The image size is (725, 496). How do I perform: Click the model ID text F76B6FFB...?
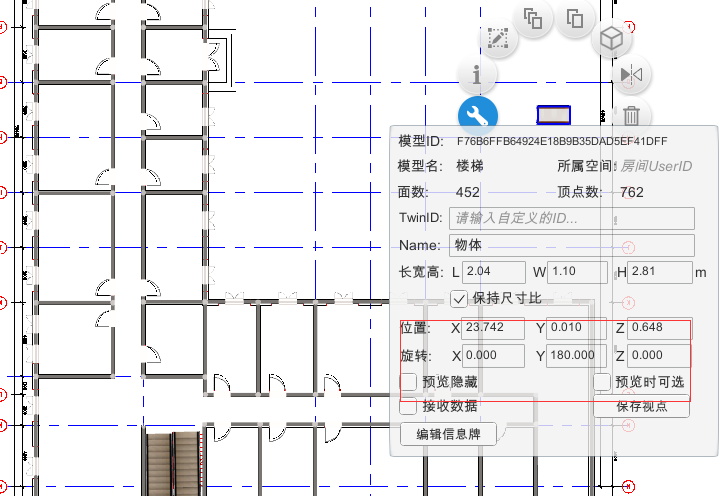point(562,141)
